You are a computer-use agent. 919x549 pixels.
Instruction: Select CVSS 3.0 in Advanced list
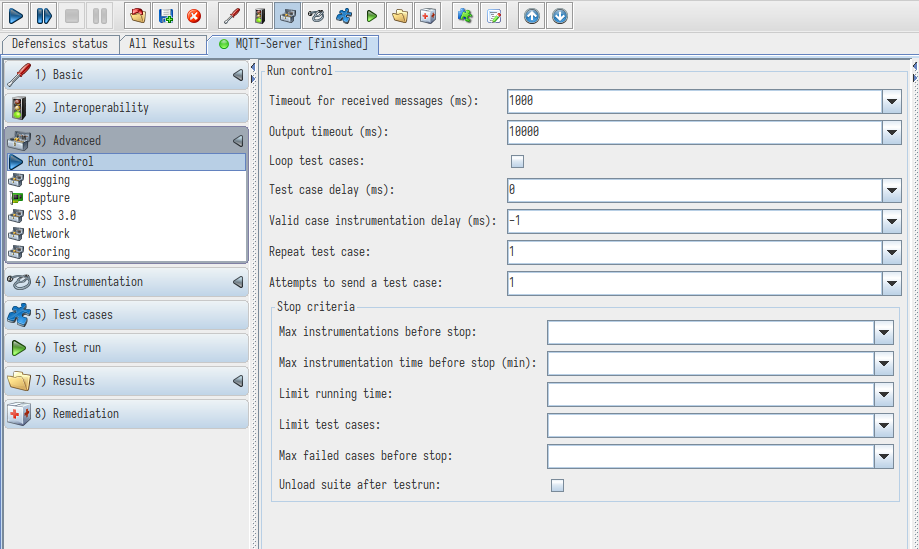click(127, 216)
